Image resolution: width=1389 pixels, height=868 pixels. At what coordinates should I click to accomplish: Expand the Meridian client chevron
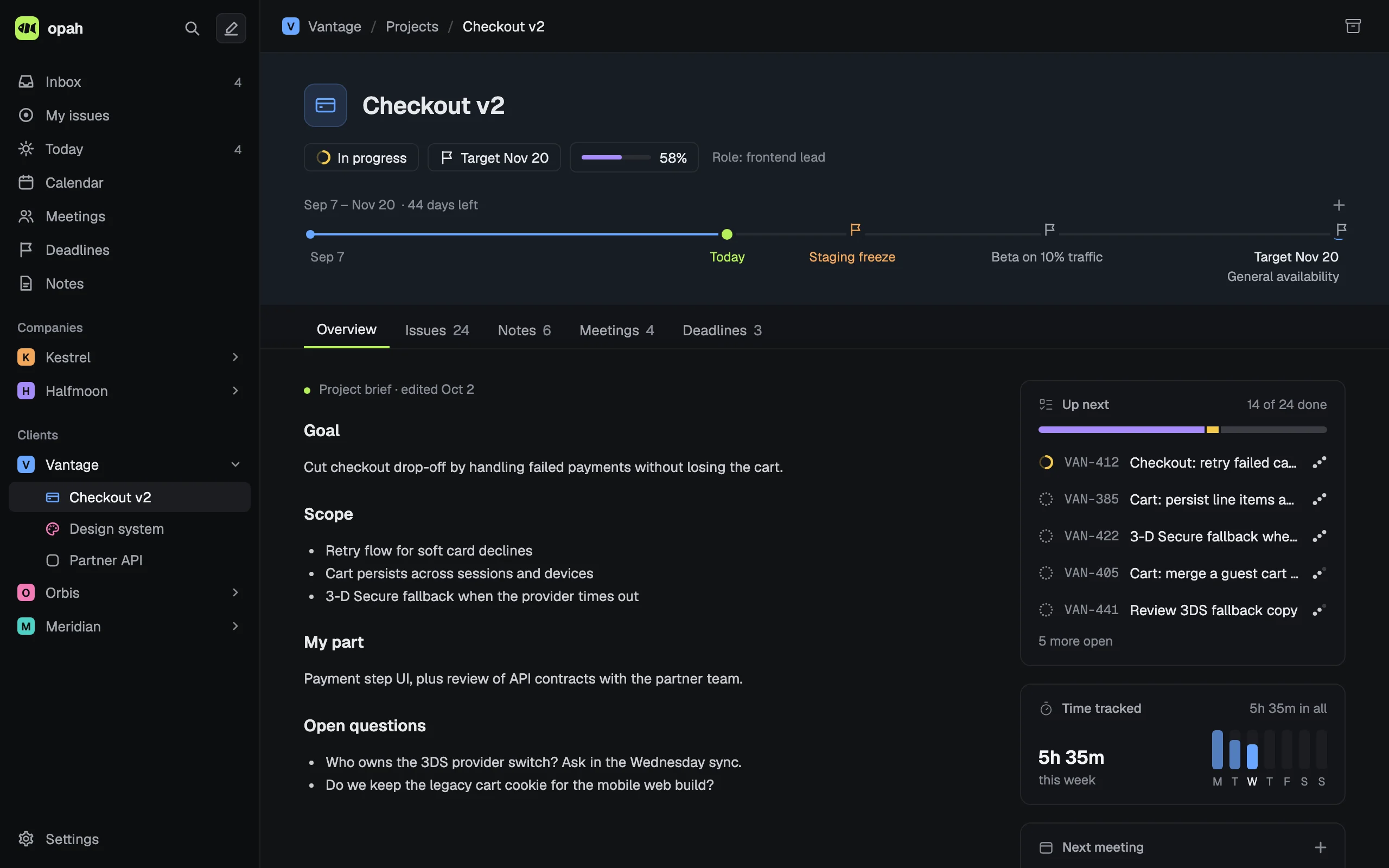coord(235,626)
